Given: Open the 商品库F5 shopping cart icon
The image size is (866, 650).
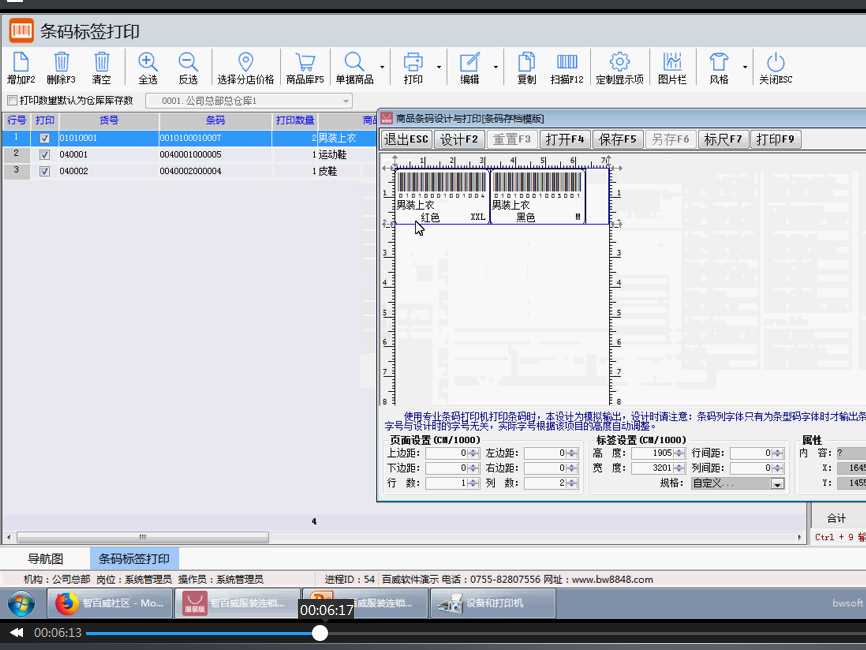Looking at the screenshot, I should (x=304, y=63).
